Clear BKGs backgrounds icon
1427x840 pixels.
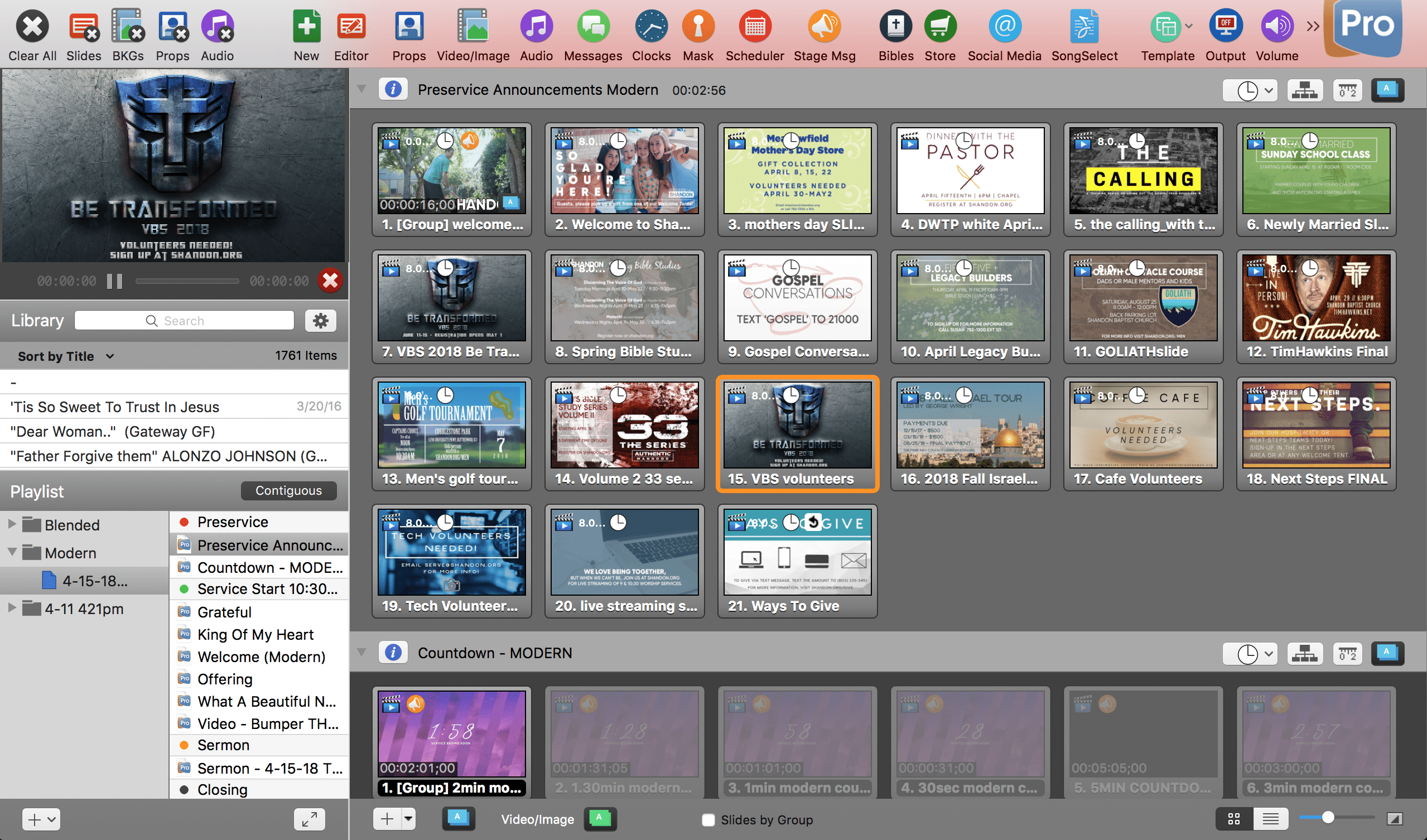(x=128, y=27)
